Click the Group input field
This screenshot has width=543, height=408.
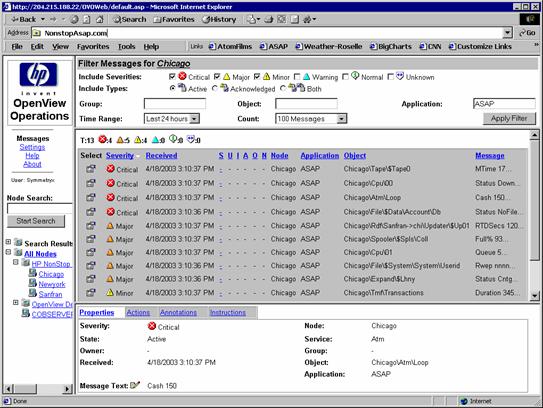(x=175, y=104)
